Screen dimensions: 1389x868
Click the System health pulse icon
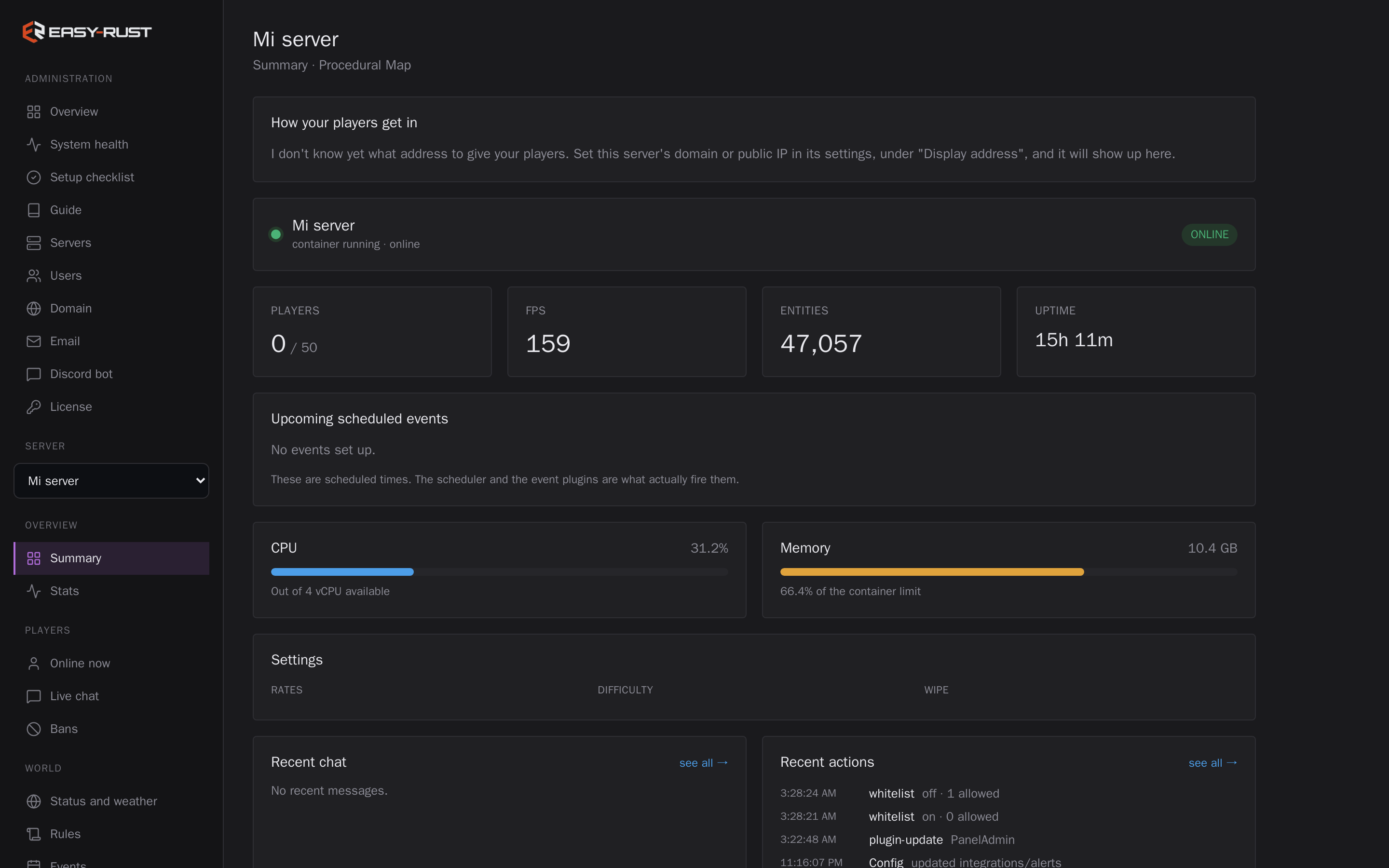[34, 145]
